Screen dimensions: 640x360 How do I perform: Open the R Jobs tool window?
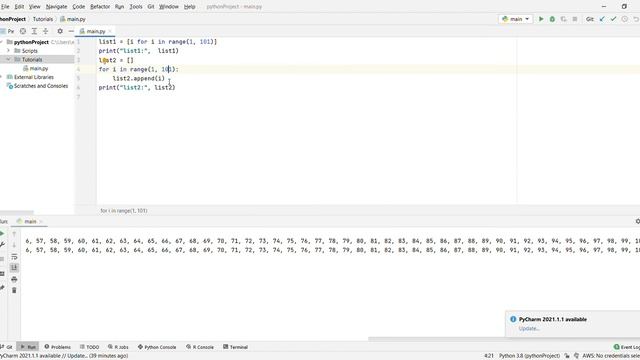[118, 347]
